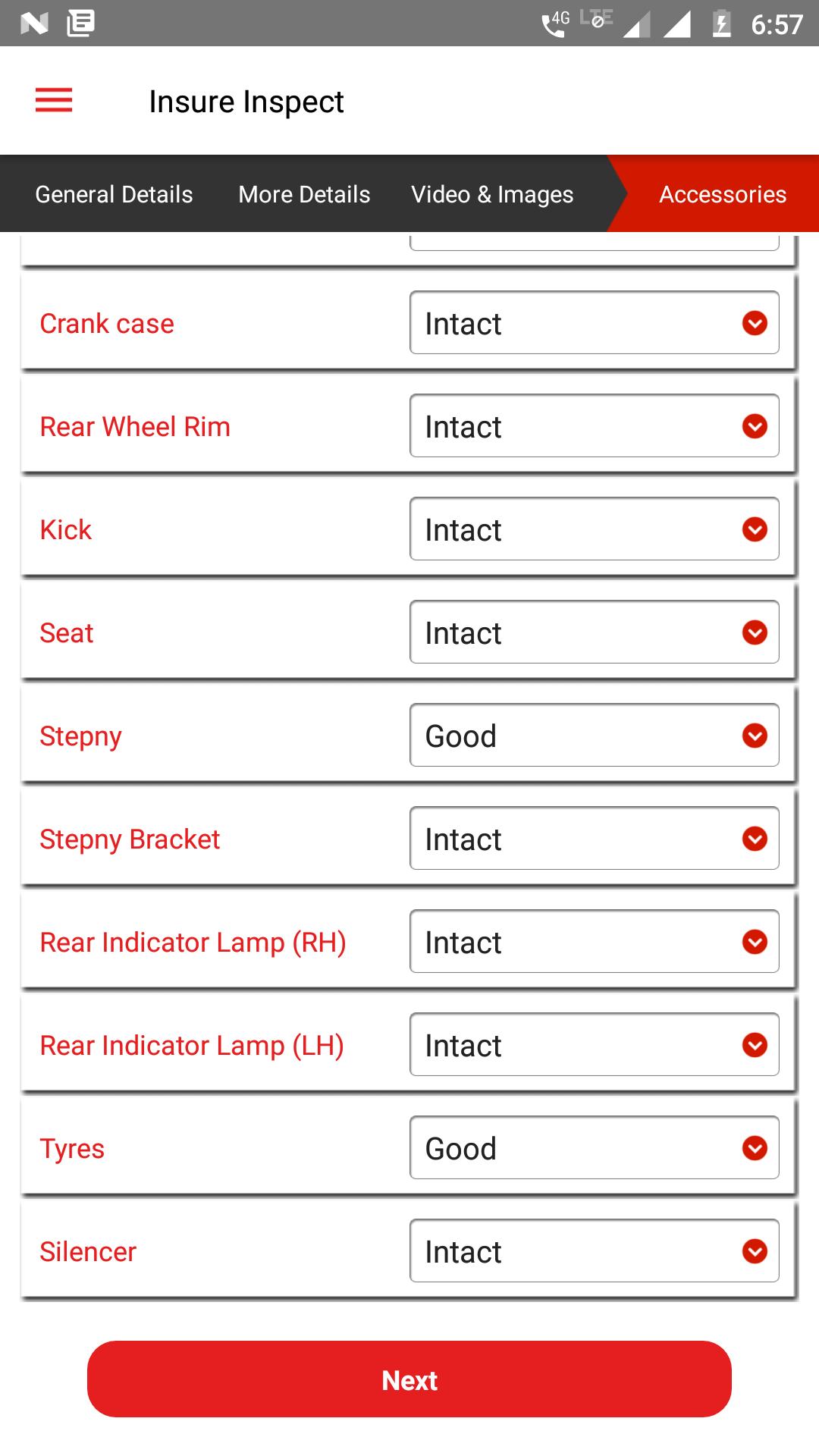Click the red arrow icon for Silencer
The width and height of the screenshot is (819, 1456).
[755, 1251]
